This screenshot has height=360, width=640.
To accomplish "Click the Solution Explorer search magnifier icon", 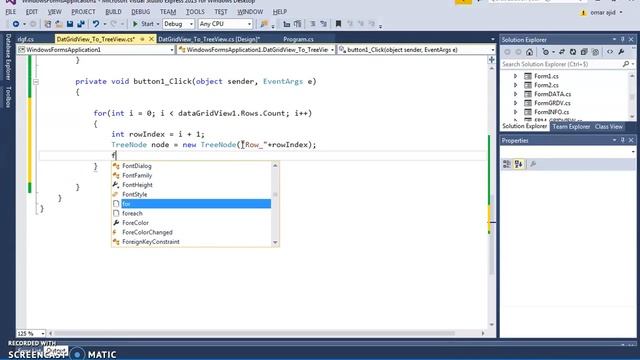I will [x=626, y=64].
